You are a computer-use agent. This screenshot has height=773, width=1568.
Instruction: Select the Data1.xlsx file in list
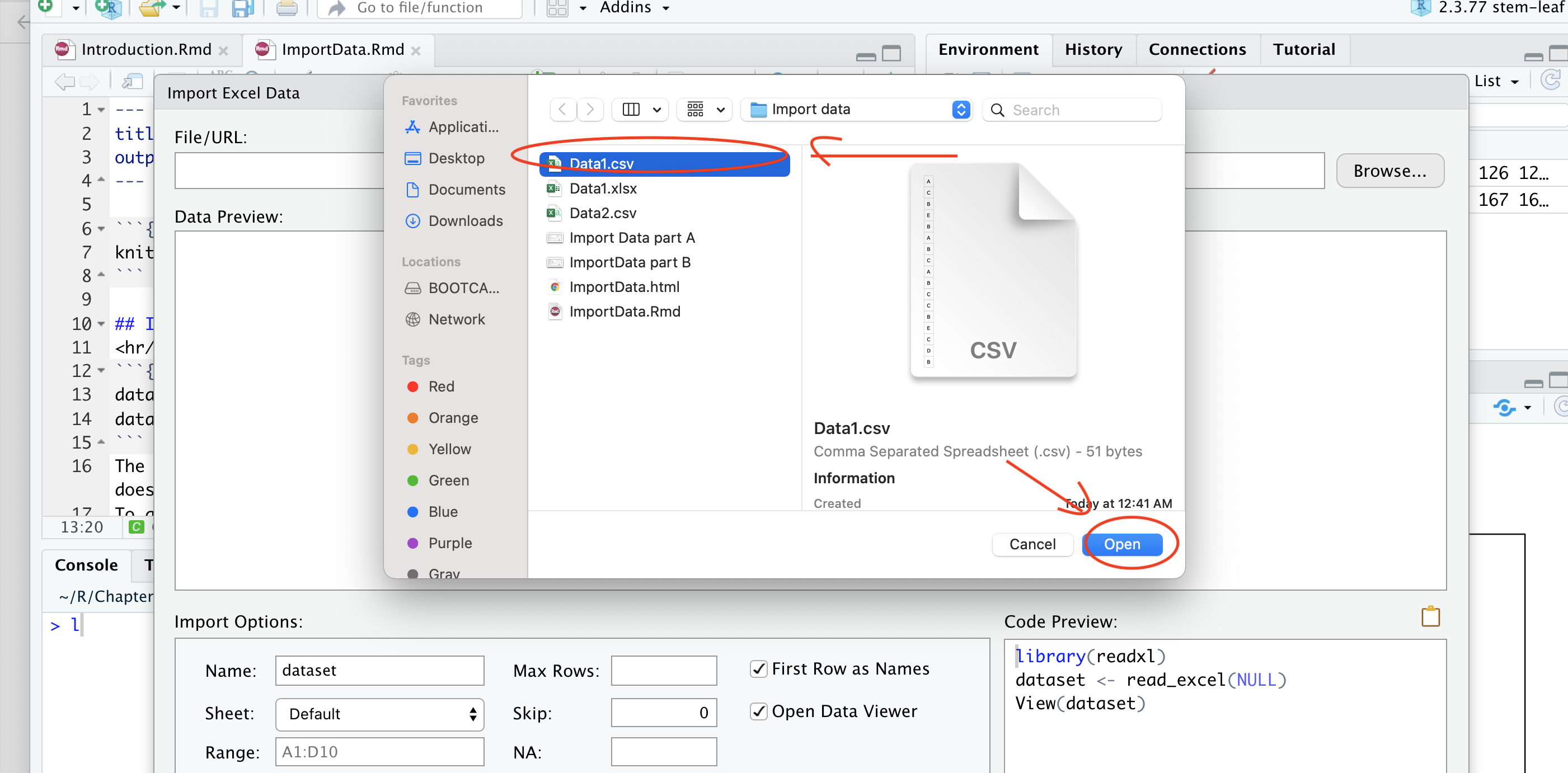pyautogui.click(x=603, y=188)
